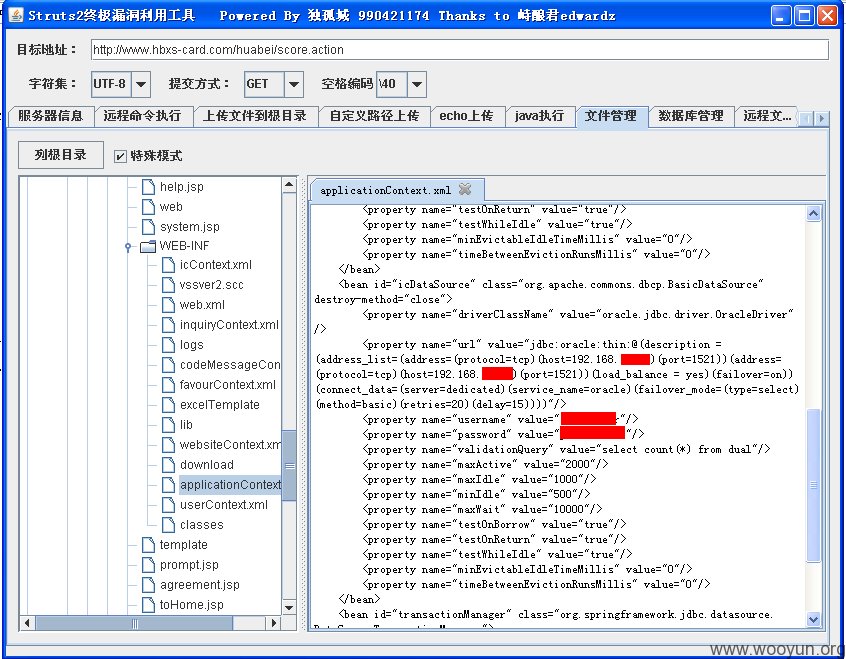Click the download item icon
This screenshot has width=846, height=659.
point(168,465)
